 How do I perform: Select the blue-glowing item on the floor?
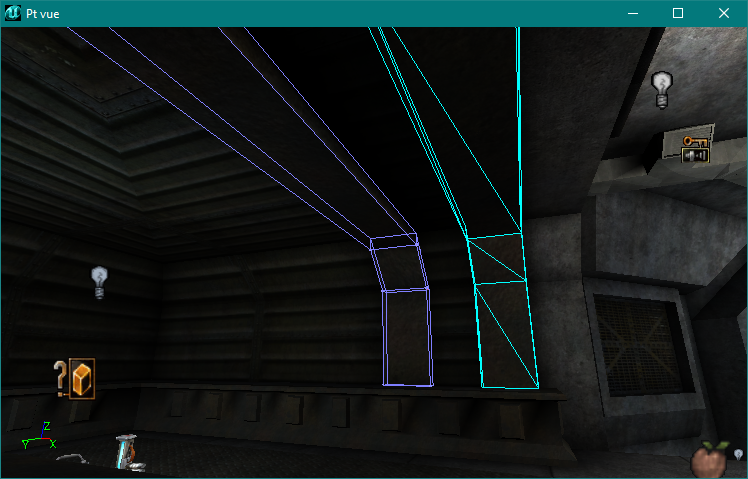tap(126, 451)
